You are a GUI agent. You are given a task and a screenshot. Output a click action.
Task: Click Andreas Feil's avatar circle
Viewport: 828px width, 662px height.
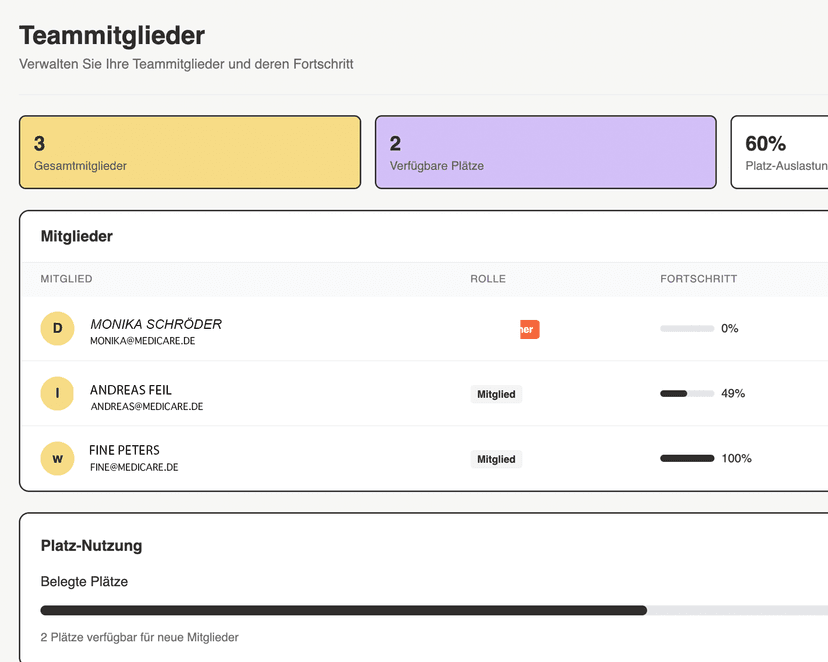(x=57, y=393)
